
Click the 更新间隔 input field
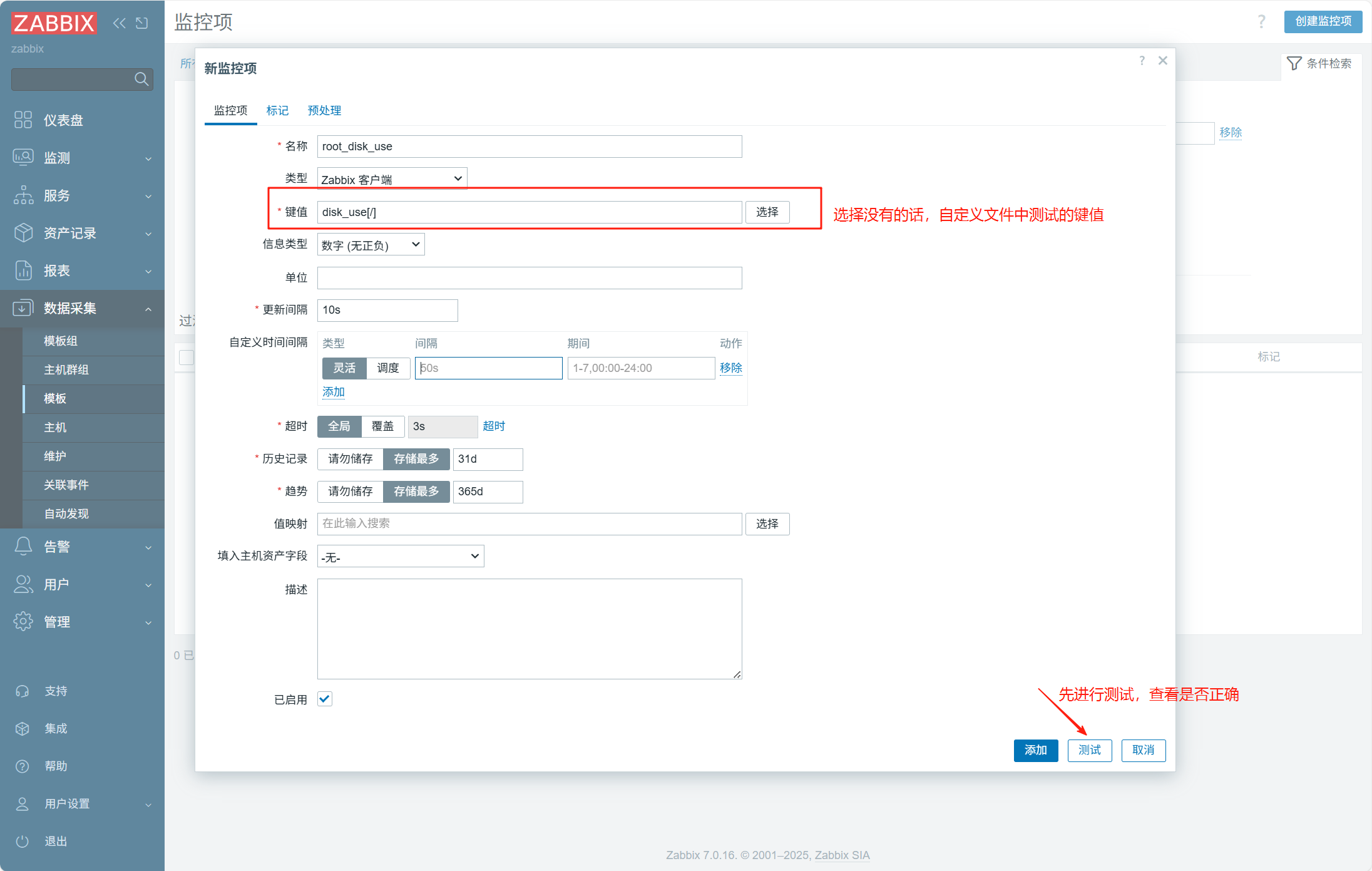(387, 311)
